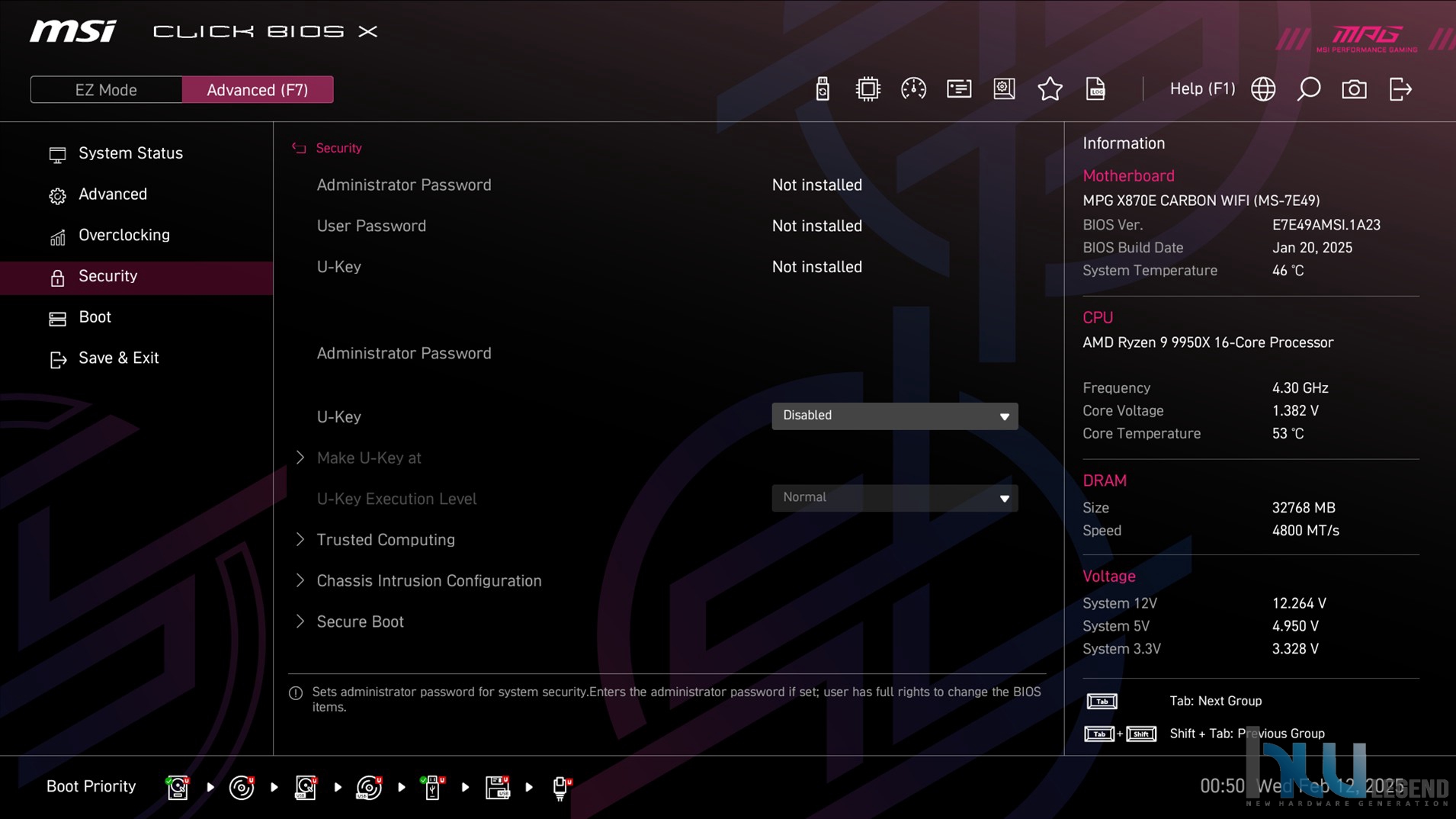The image size is (1456, 819).
Task: Open the U-Key Disabled dropdown
Action: 894,416
